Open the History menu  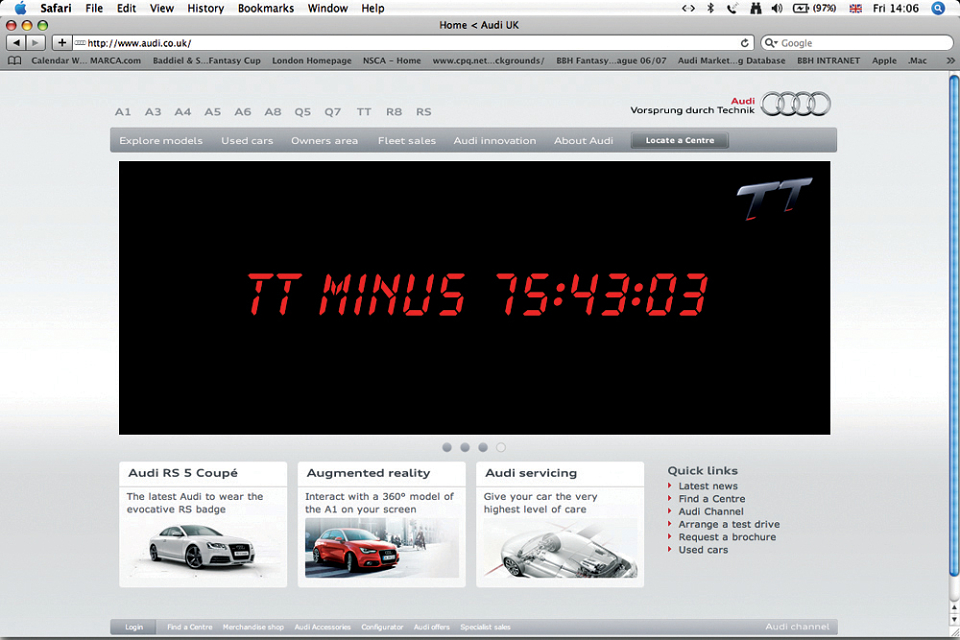(205, 8)
